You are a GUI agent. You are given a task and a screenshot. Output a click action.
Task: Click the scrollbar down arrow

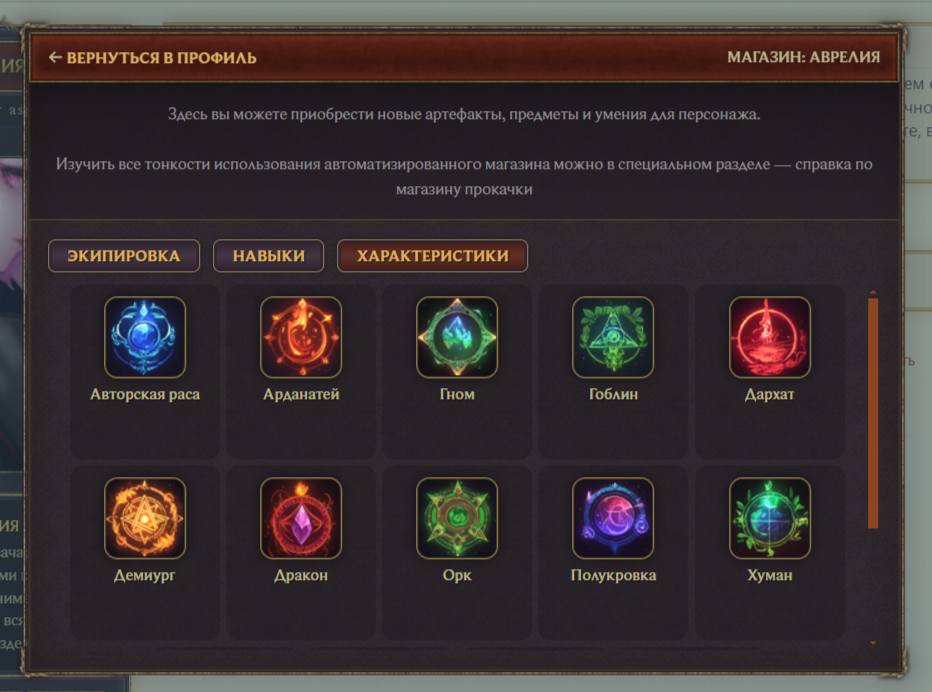tap(873, 643)
